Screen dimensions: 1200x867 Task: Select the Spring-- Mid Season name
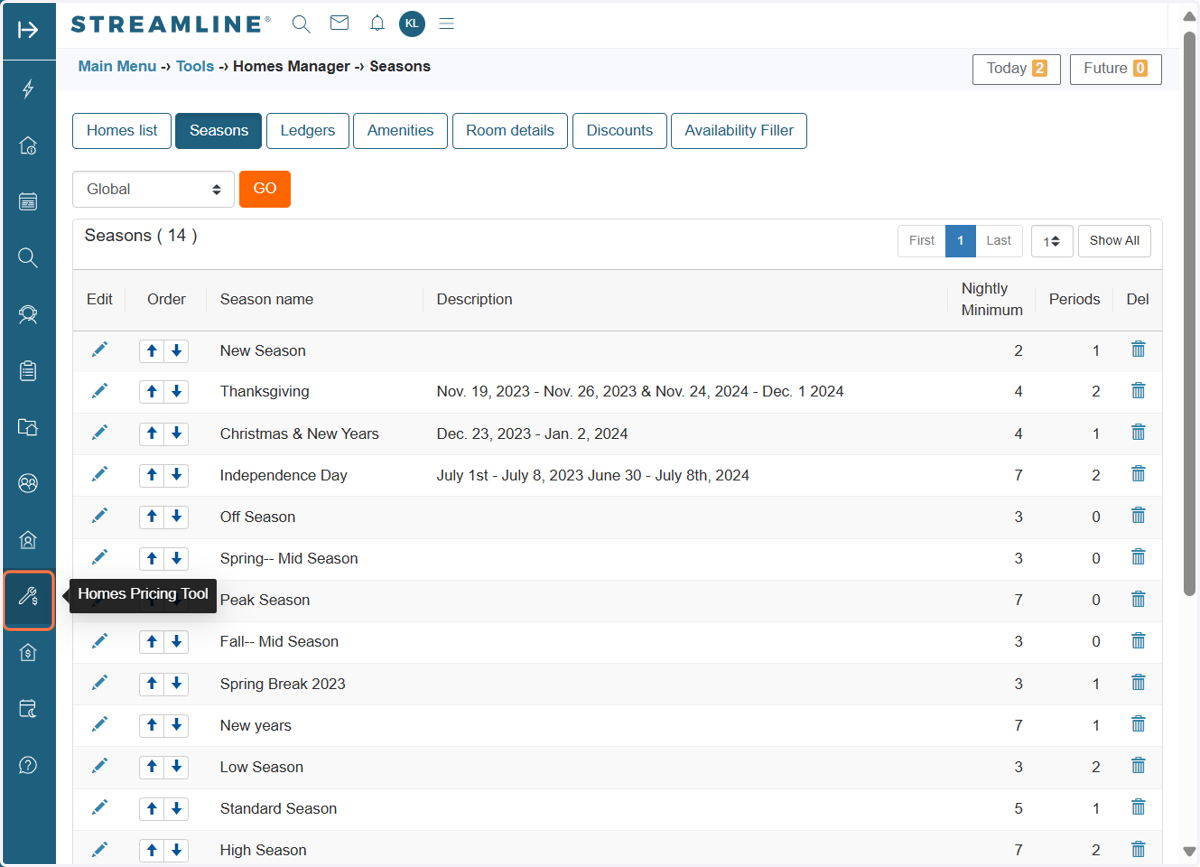[289, 559]
